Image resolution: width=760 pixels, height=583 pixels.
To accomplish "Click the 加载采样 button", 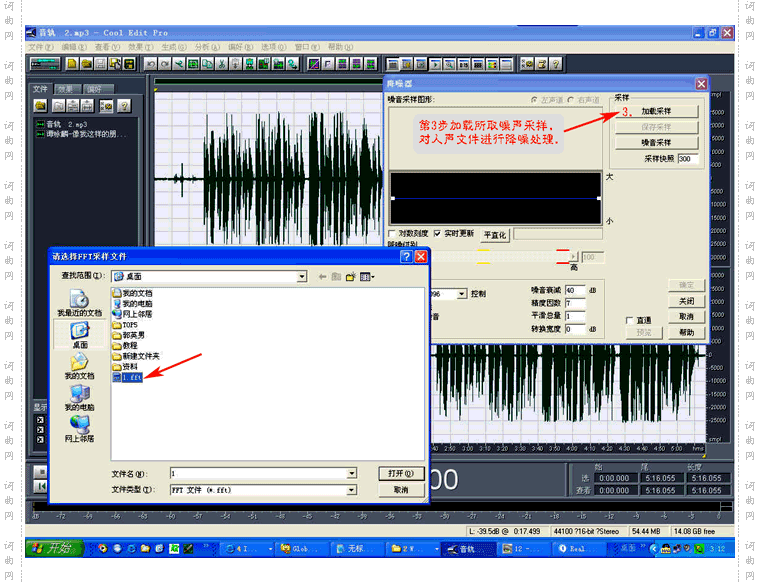I will (656, 111).
